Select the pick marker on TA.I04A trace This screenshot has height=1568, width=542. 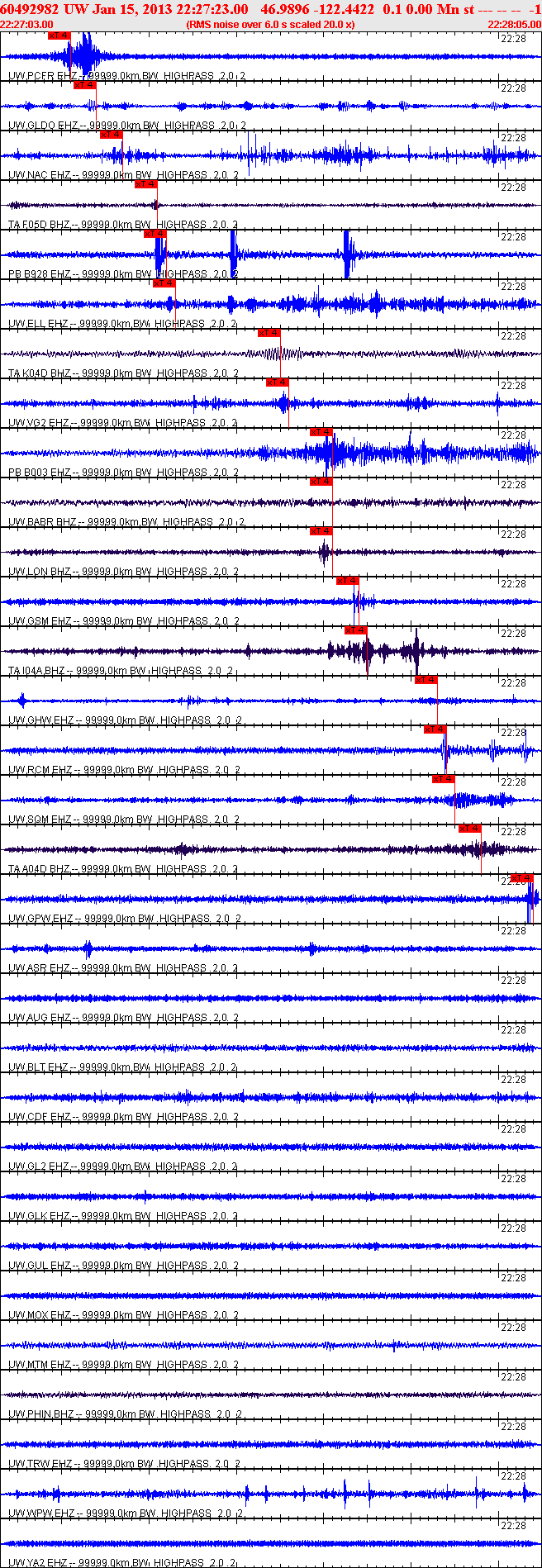click(x=355, y=630)
